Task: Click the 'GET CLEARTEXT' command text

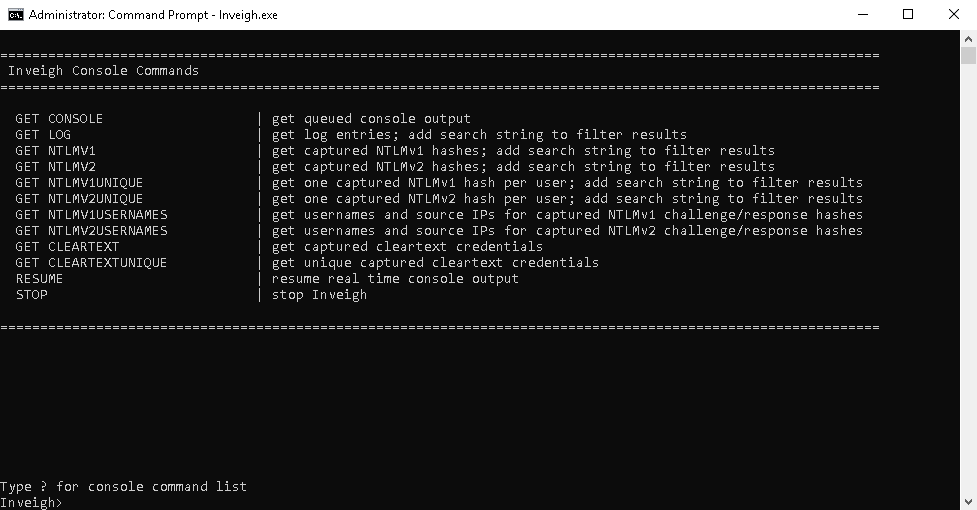Action: [x=67, y=247]
